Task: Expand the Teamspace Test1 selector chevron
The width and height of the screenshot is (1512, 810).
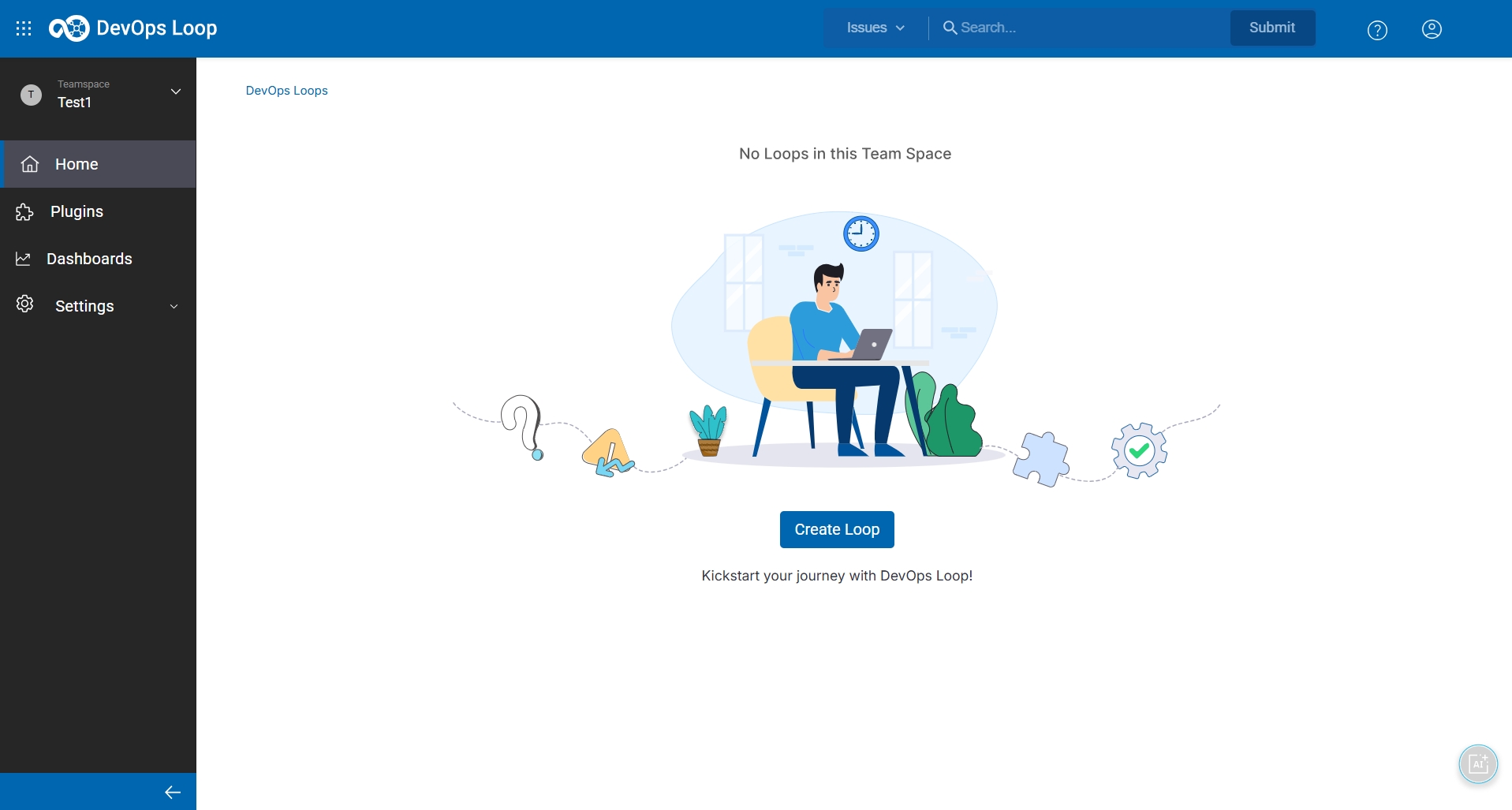Action: [x=176, y=91]
